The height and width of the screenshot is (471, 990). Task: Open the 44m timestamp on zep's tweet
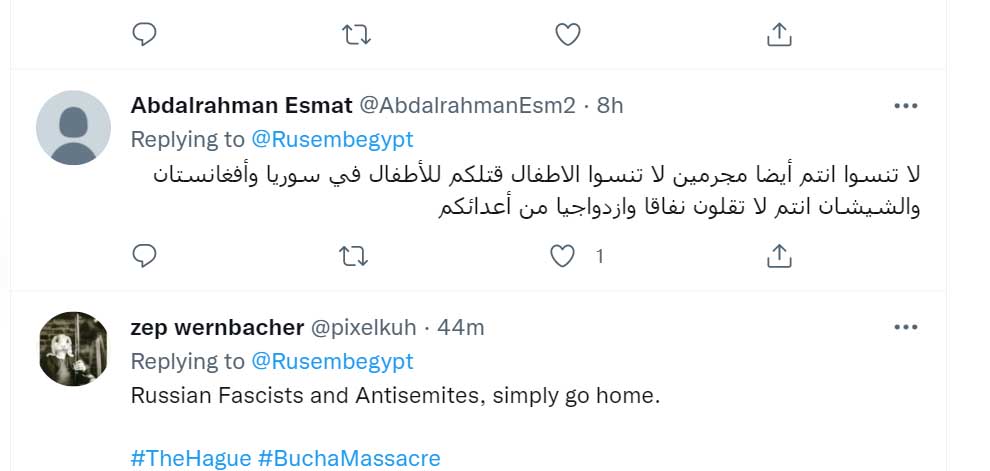462,327
